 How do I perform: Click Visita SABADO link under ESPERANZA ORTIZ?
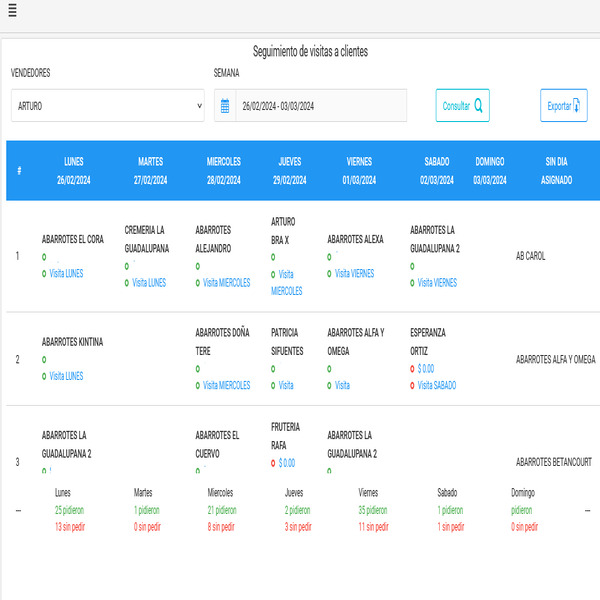coord(436,385)
